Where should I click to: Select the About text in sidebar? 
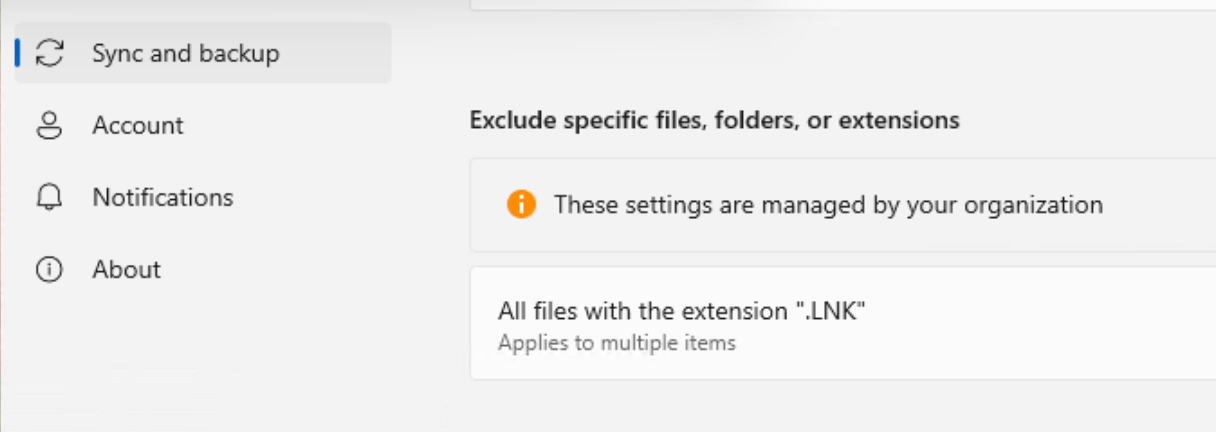(126, 269)
